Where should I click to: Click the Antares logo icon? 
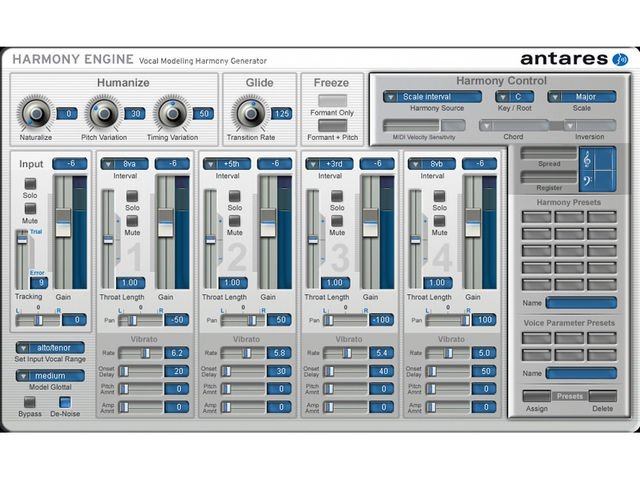tap(620, 60)
